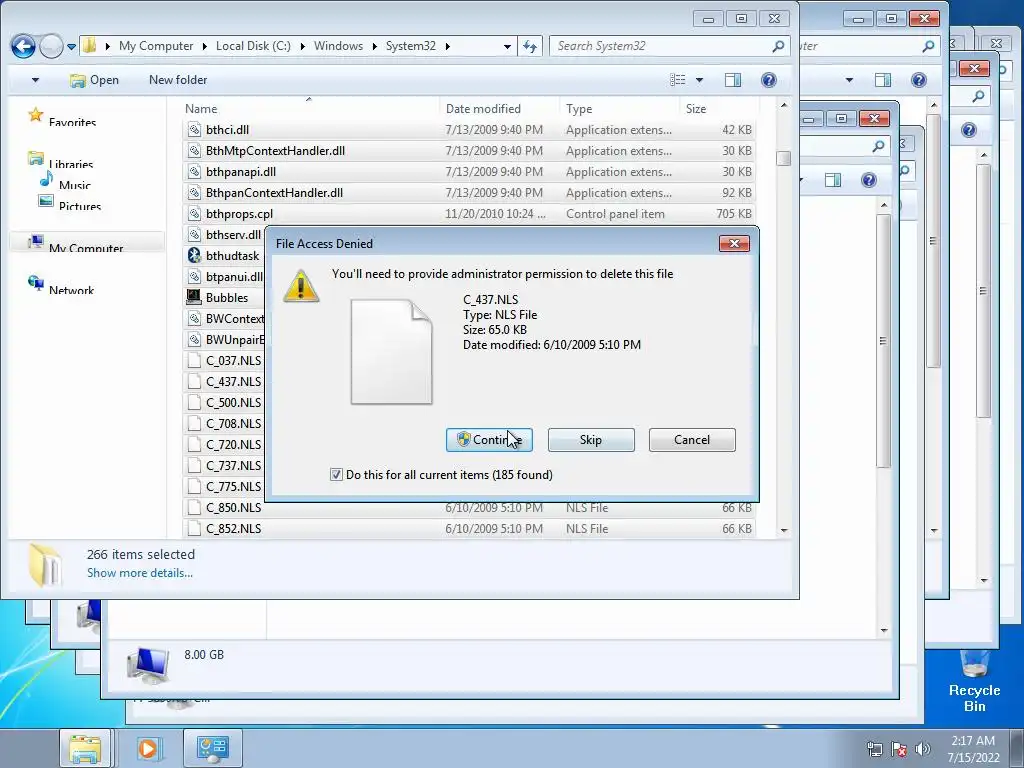The image size is (1024, 768).
Task: Click Windows breadcrumb in address bar
Action: point(338,46)
